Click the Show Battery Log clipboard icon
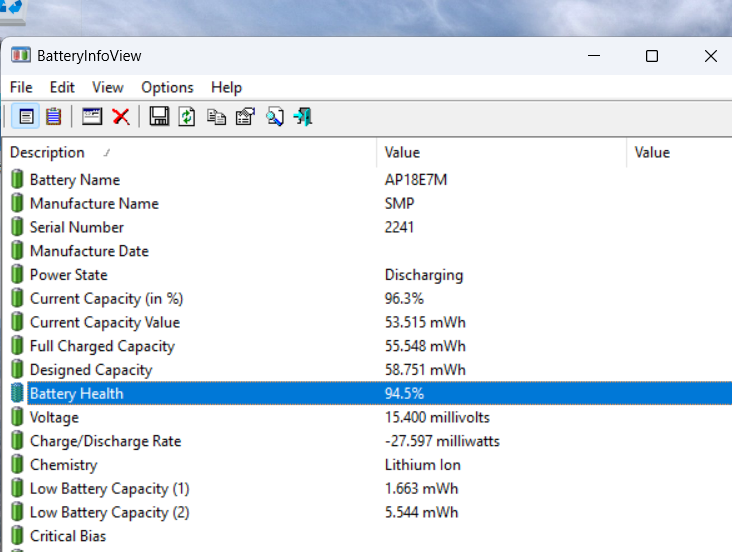 coord(54,116)
